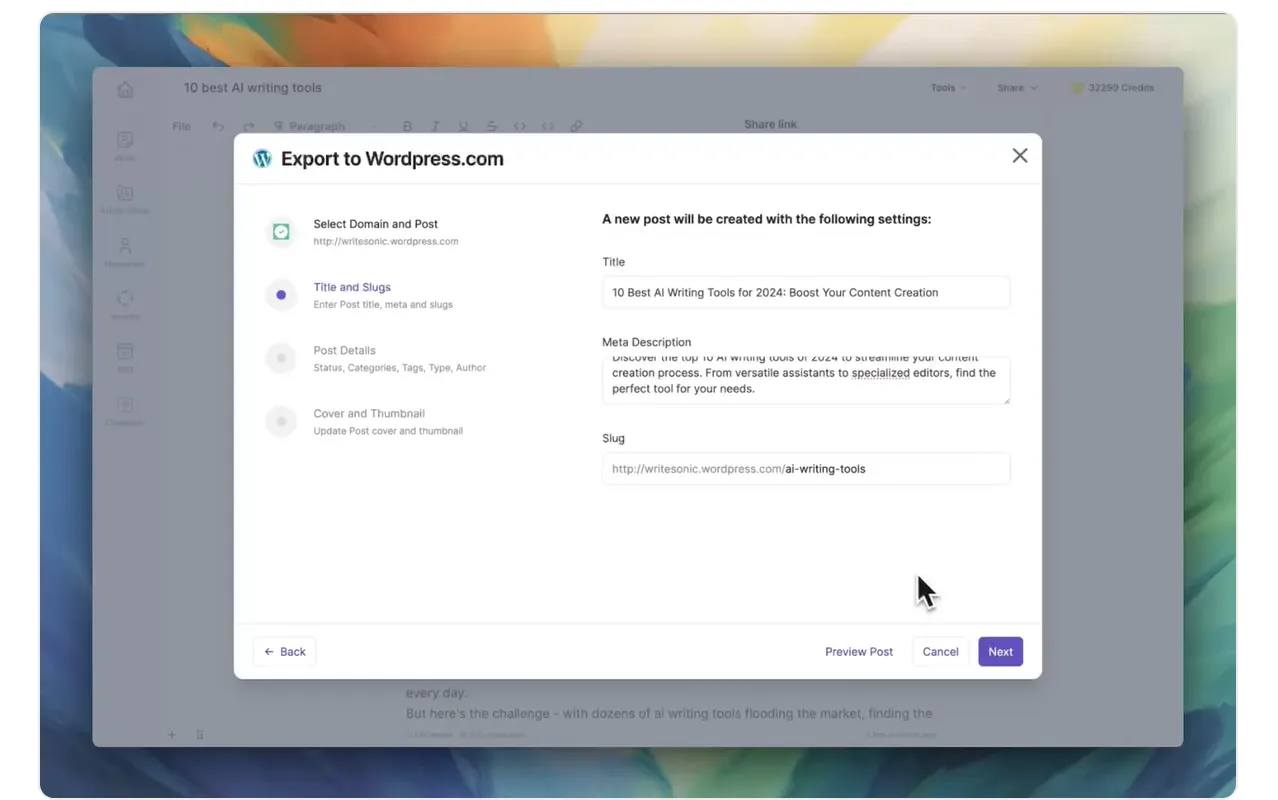Click the WordPress logo in dialog header

[x=262, y=158]
